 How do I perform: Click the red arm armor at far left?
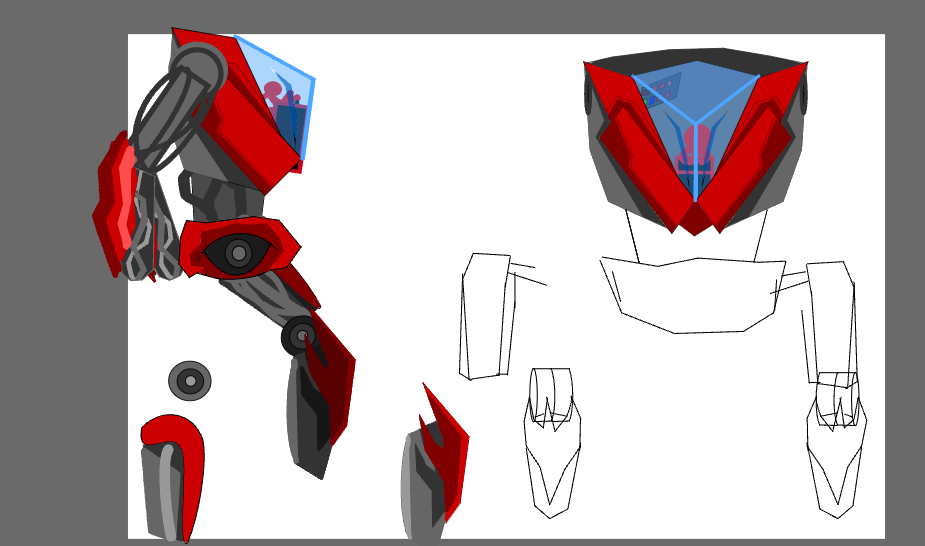point(112,205)
